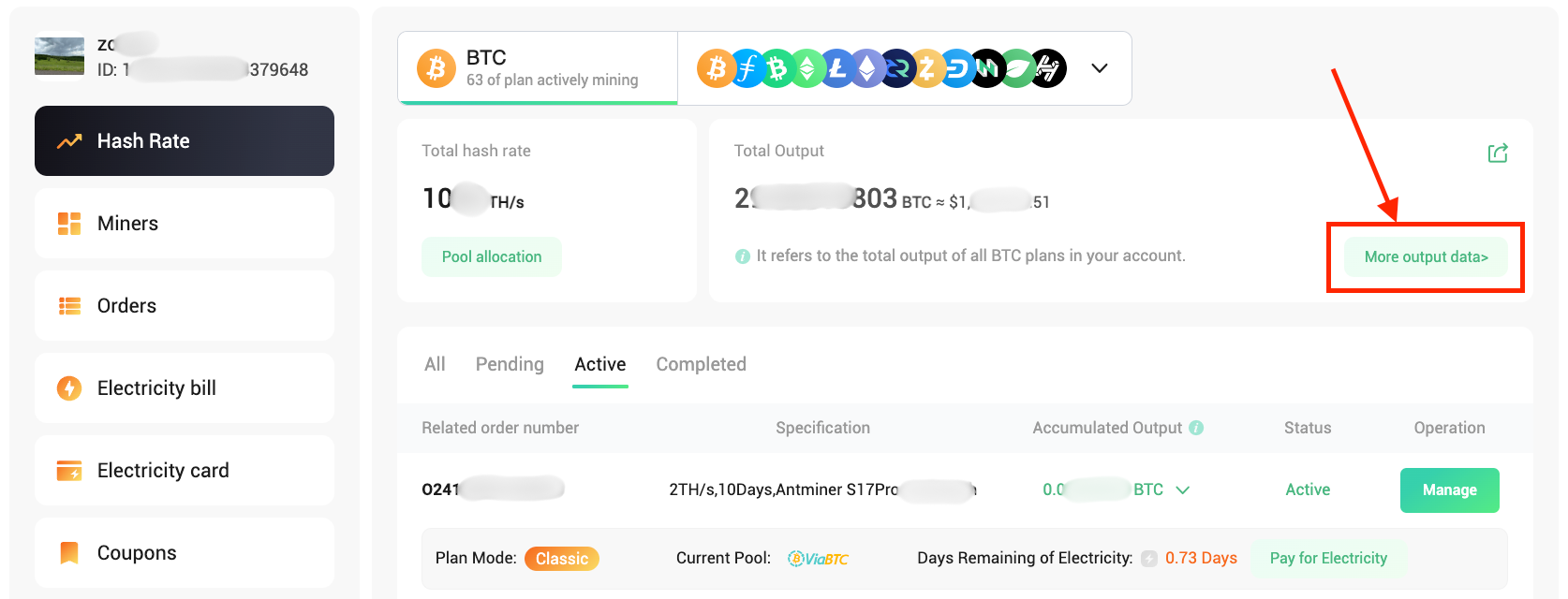1568x599 pixels.
Task: Open the Miners sidebar menu
Action: tap(185, 223)
